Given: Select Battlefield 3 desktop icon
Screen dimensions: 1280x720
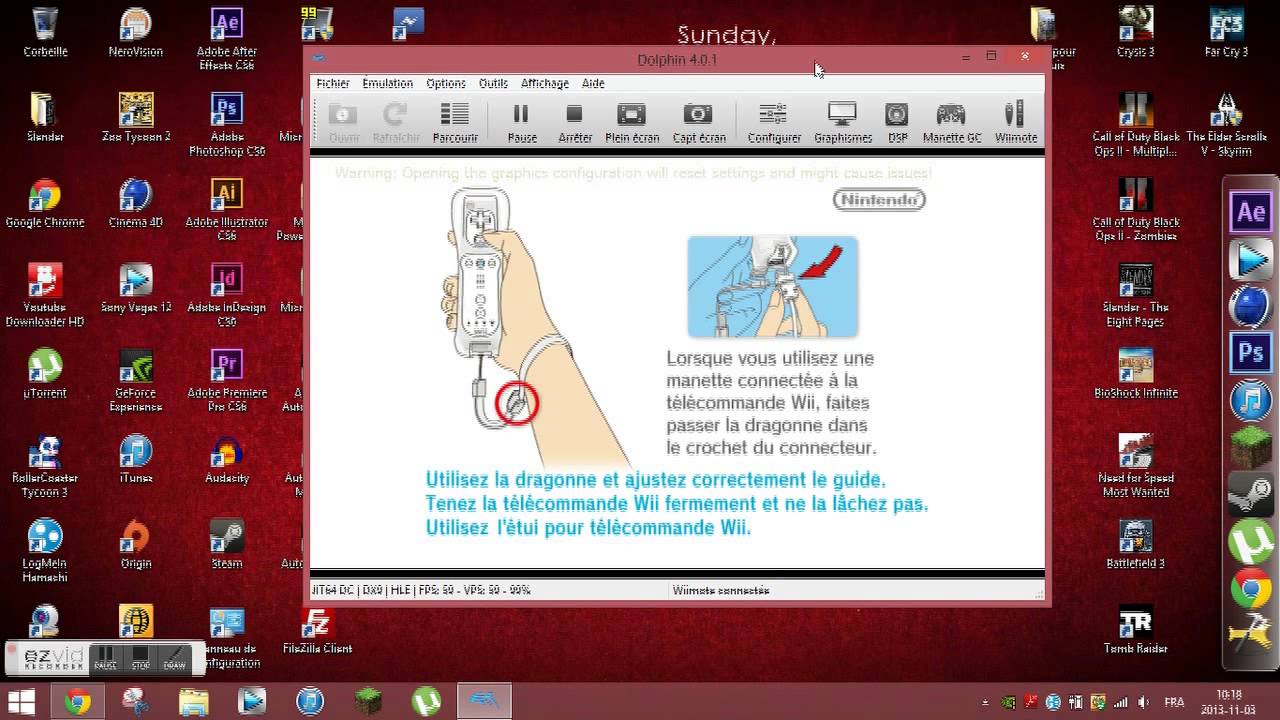Looking at the screenshot, I should click(x=1136, y=544).
